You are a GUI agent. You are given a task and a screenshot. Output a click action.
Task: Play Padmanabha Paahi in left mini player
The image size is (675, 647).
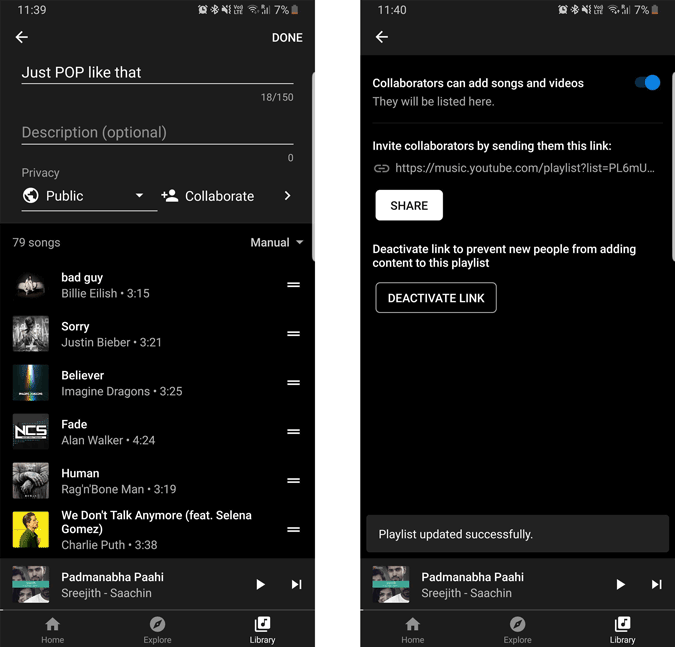260,584
